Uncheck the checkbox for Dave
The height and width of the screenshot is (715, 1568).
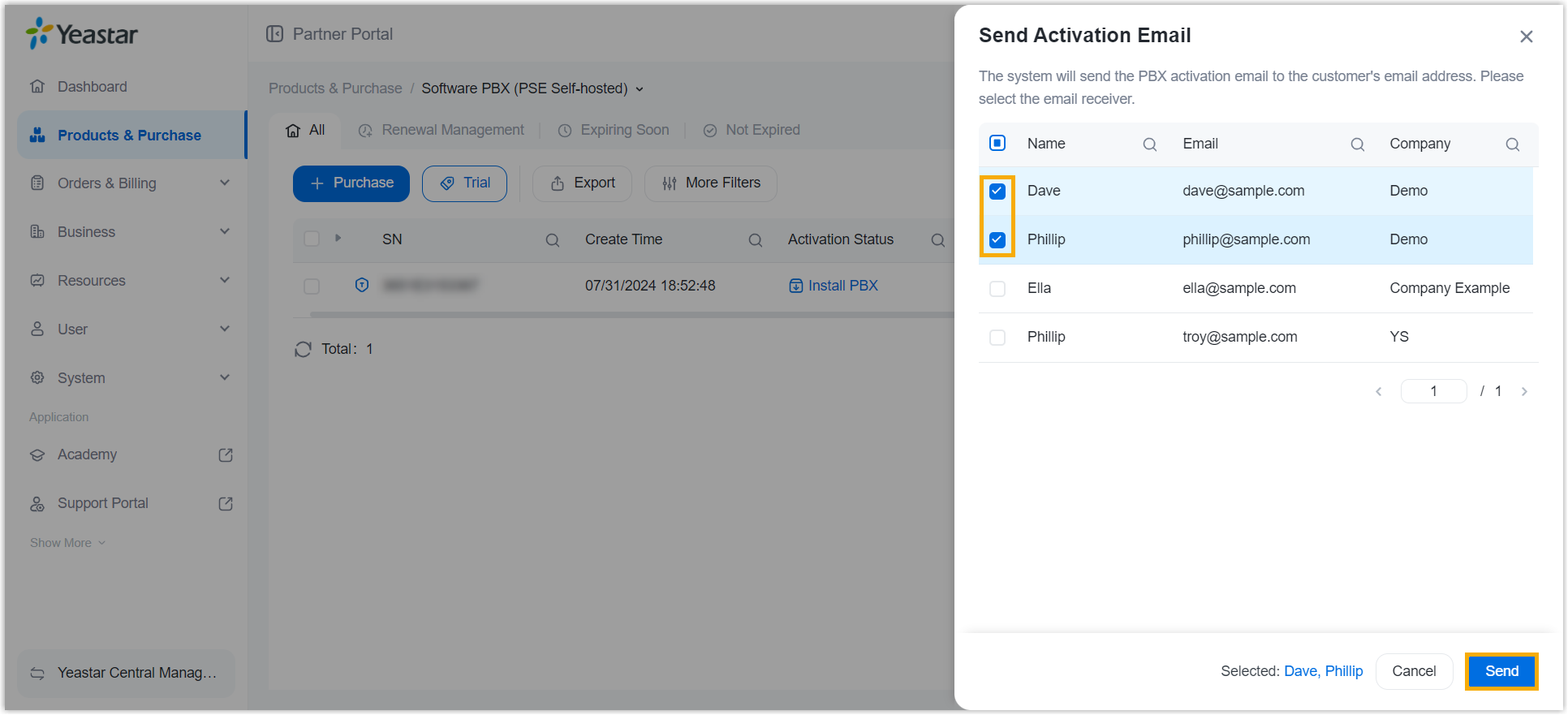tap(997, 192)
